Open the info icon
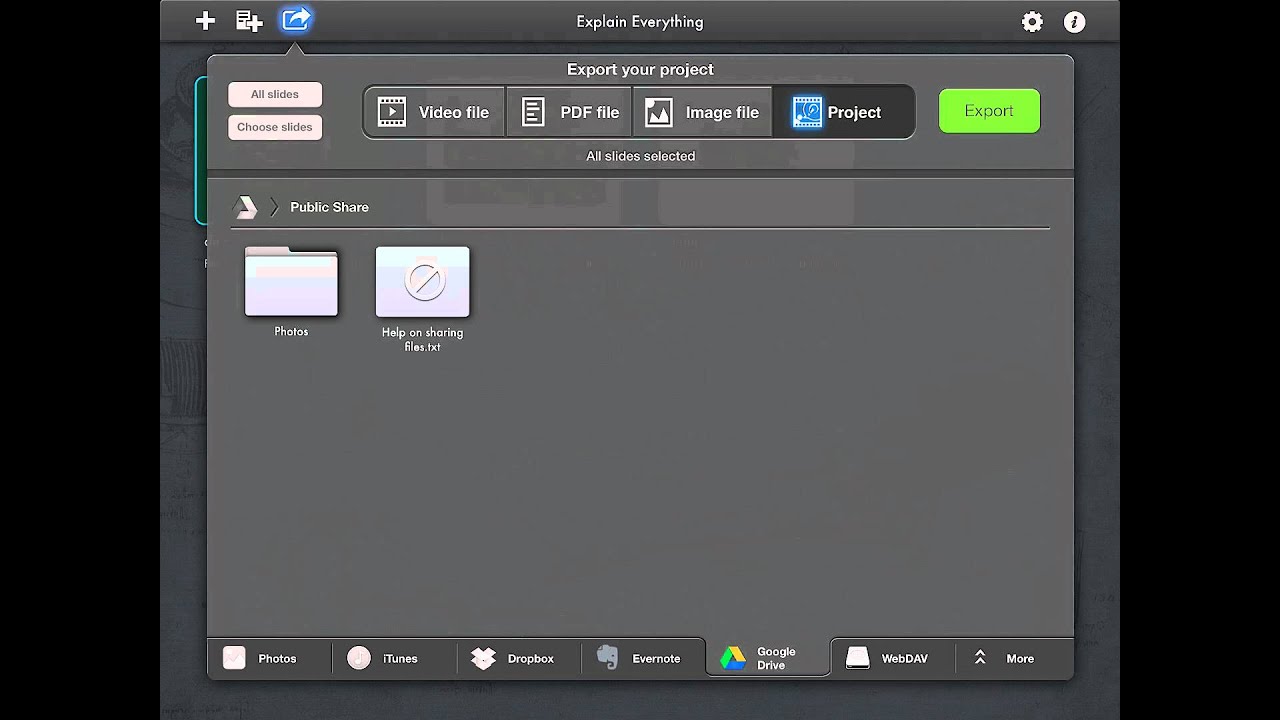 tap(1074, 22)
